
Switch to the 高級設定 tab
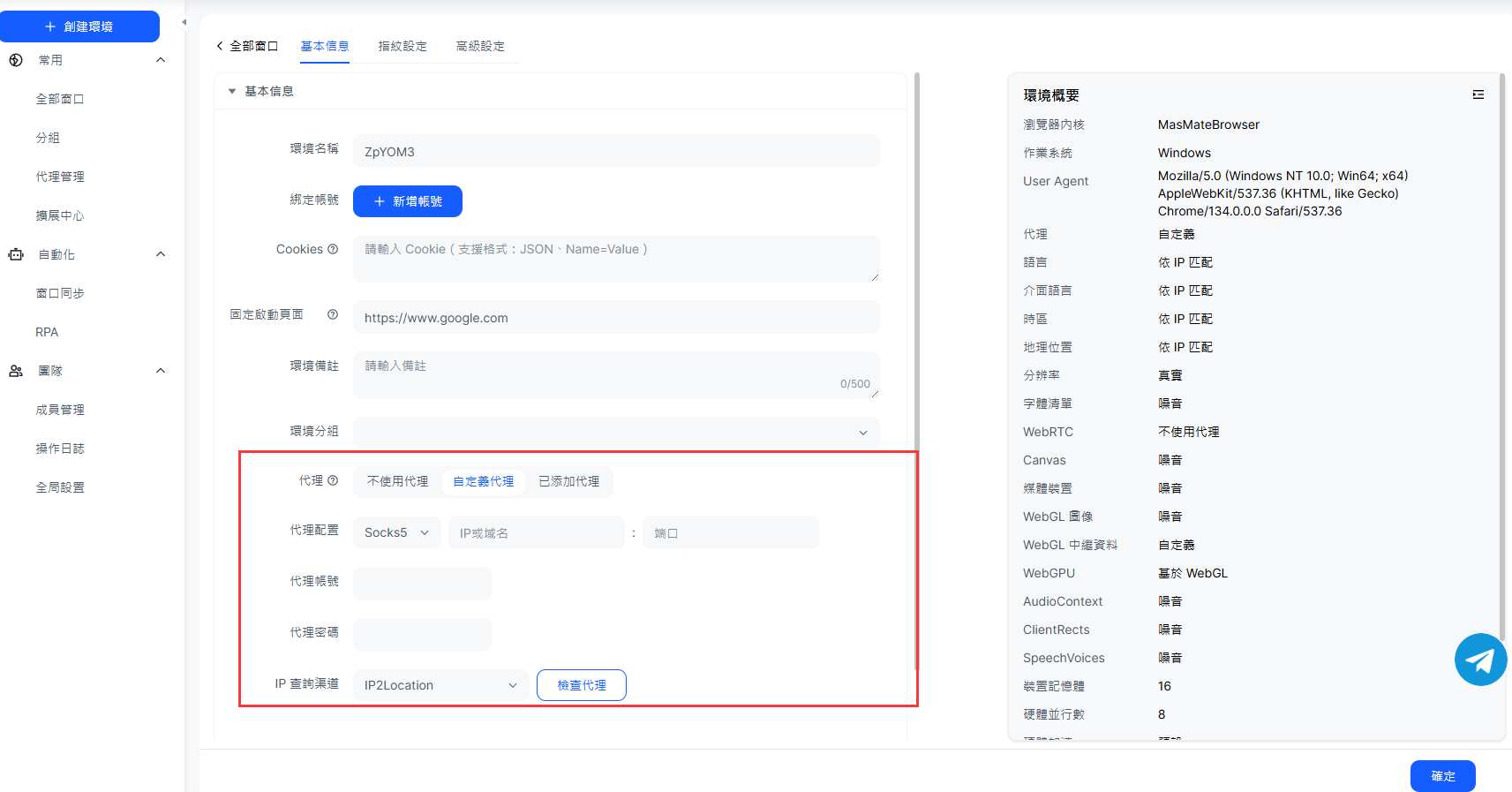coord(480,46)
